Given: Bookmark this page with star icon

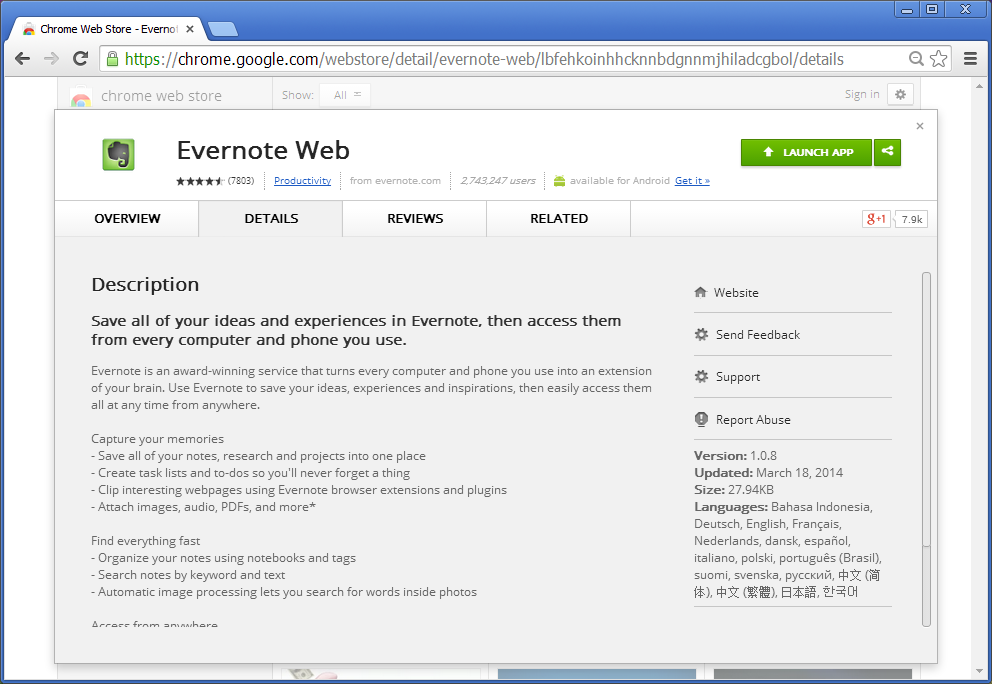Looking at the screenshot, I should point(938,59).
